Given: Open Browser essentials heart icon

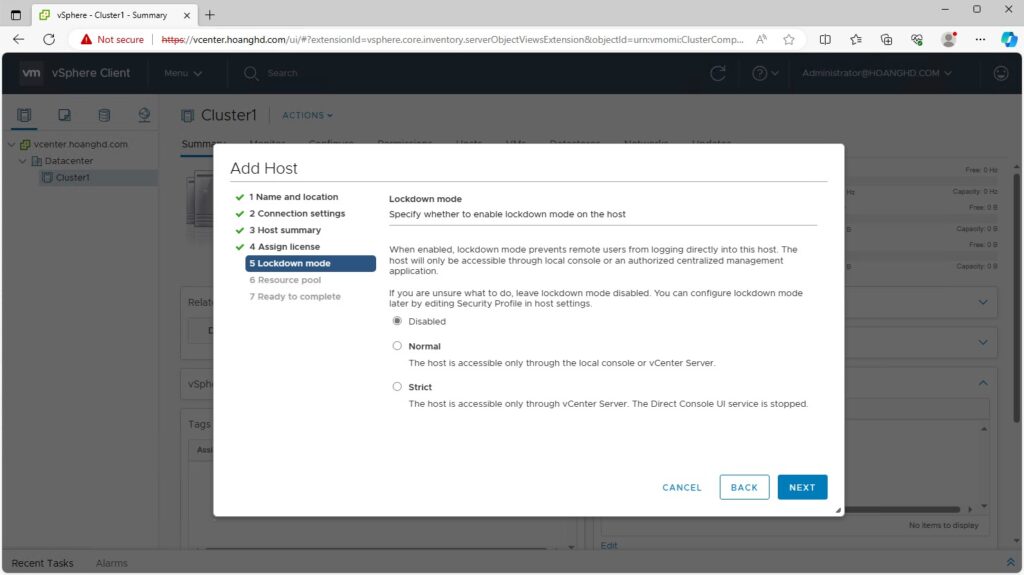Looking at the screenshot, I should click(x=917, y=39).
